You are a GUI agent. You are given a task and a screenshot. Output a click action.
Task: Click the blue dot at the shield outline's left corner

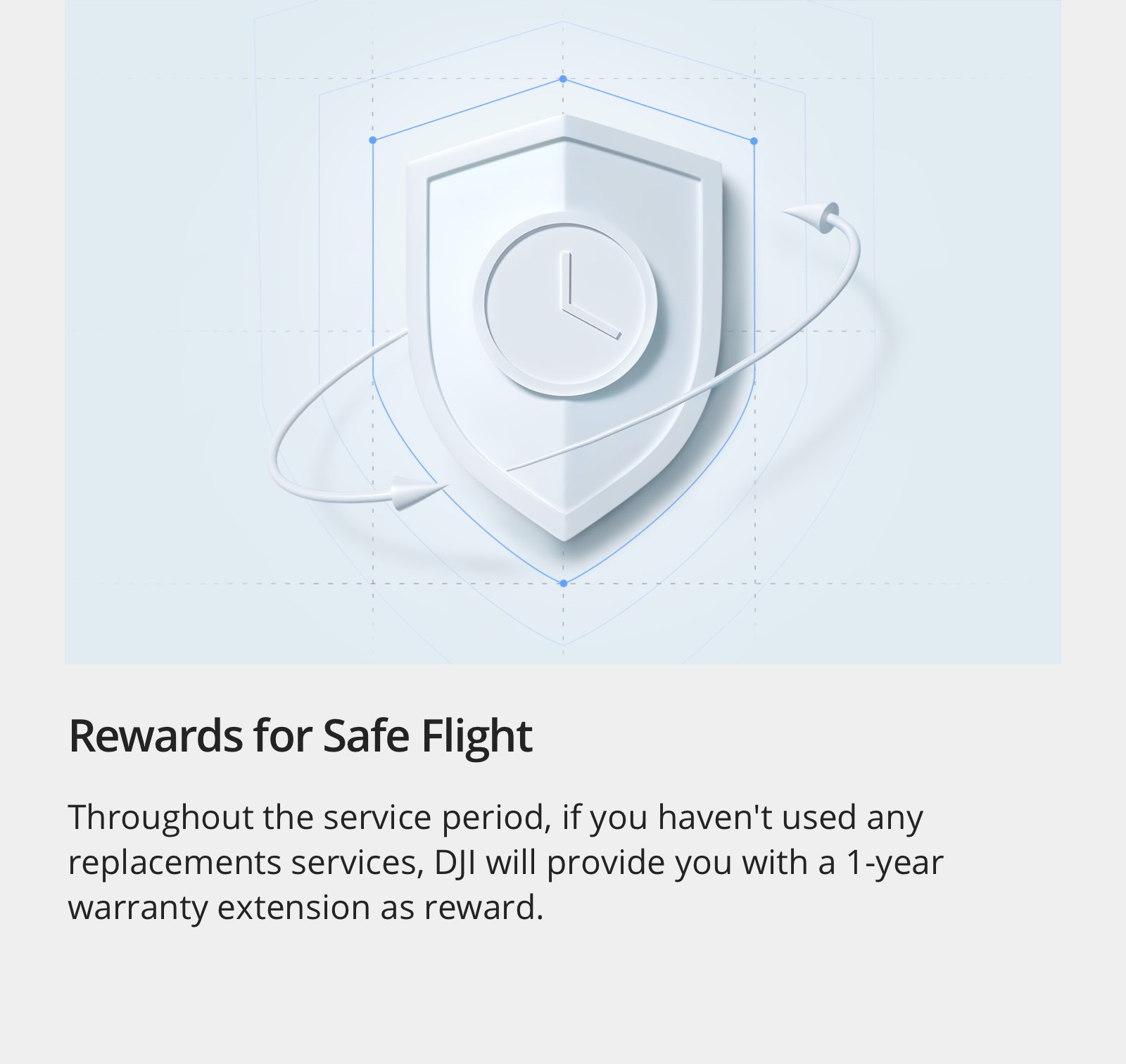click(x=373, y=140)
